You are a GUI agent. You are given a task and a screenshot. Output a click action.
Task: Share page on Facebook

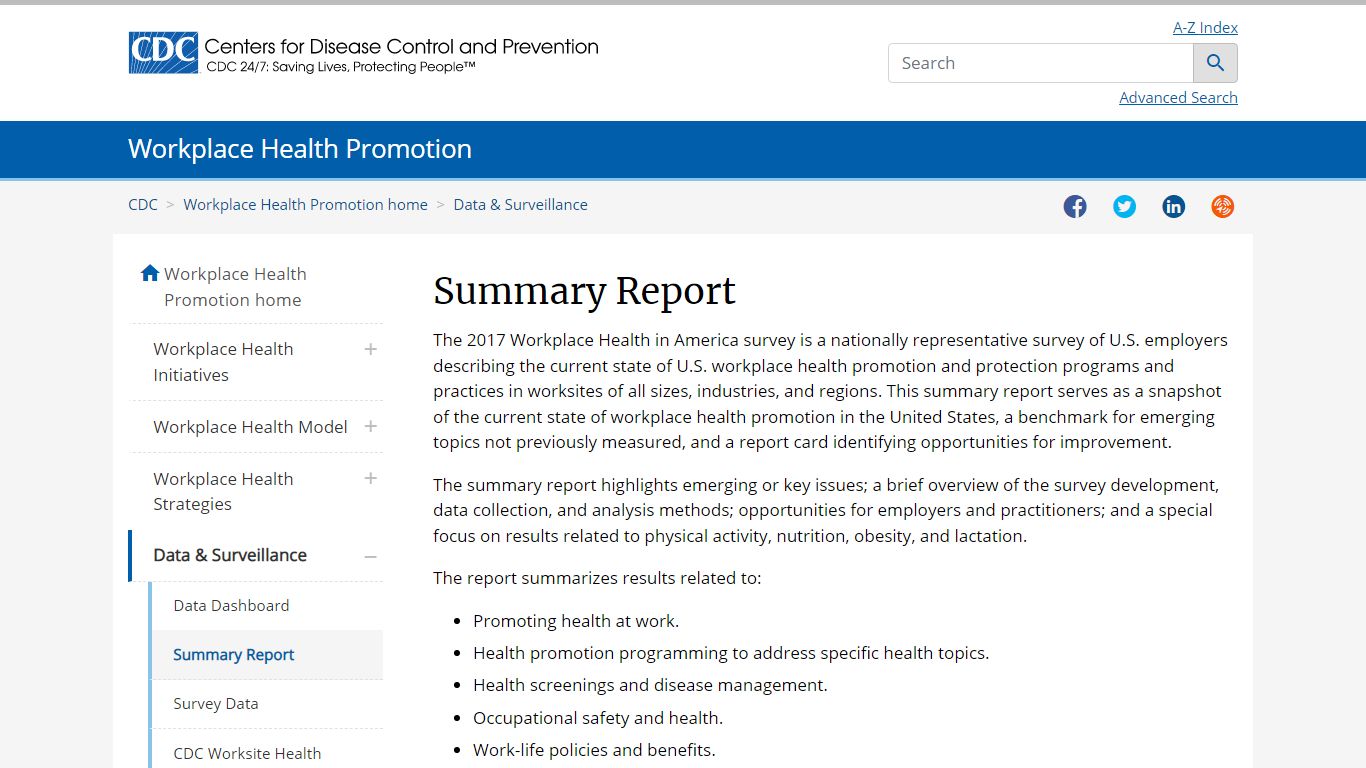[x=1075, y=207]
